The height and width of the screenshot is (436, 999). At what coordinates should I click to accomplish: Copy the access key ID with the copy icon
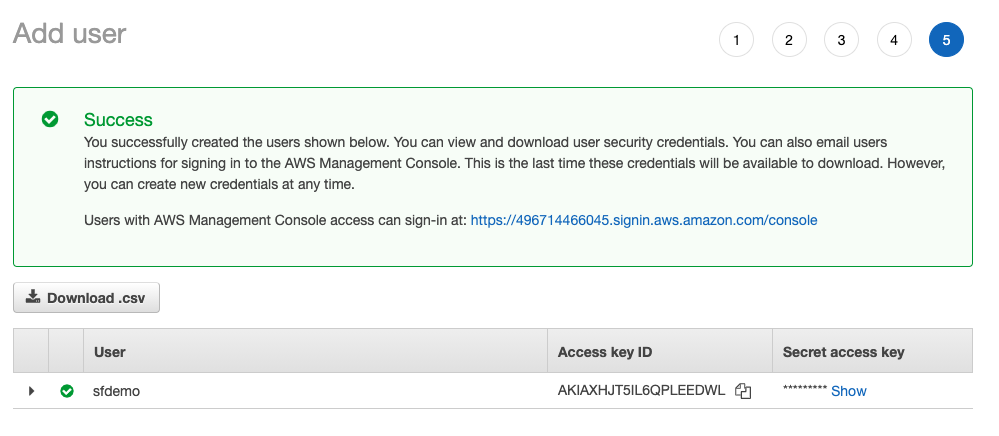point(742,391)
